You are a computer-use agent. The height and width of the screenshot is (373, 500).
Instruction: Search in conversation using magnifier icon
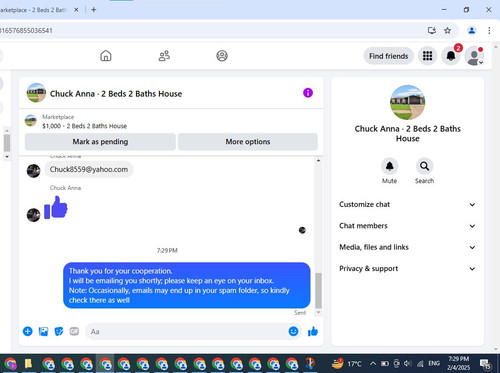point(424,166)
